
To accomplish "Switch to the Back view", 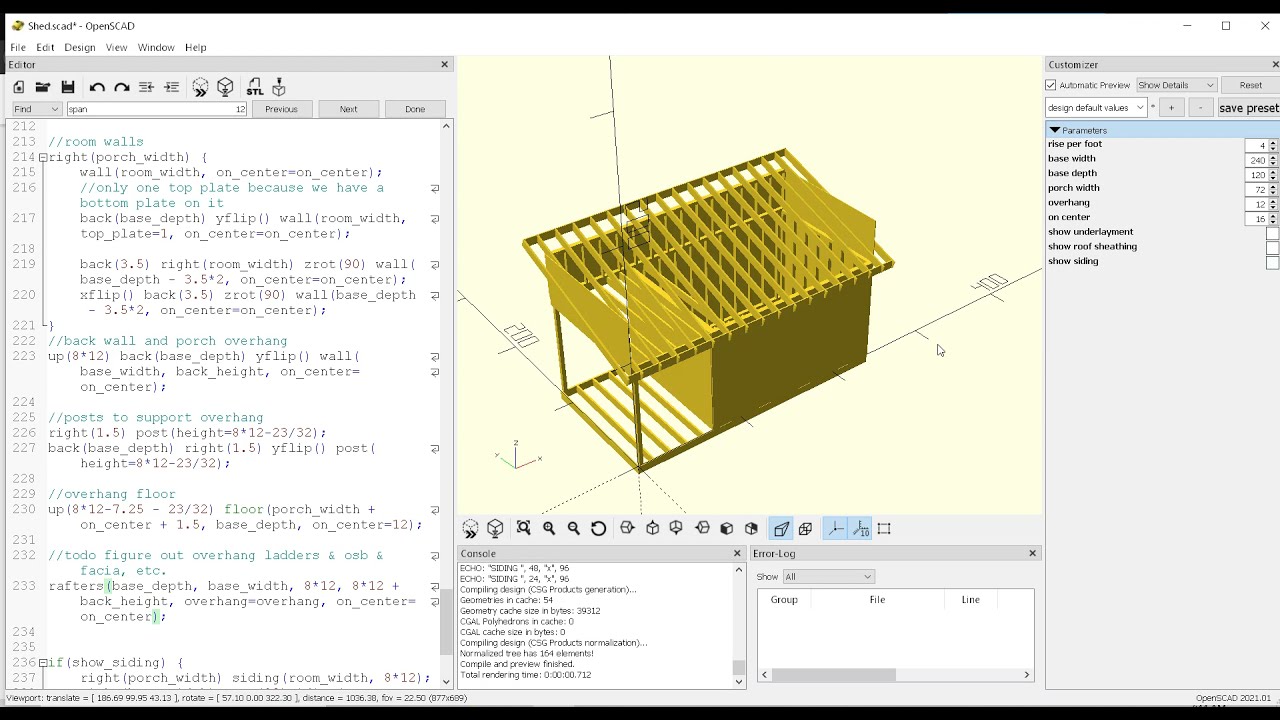I will pos(752,528).
